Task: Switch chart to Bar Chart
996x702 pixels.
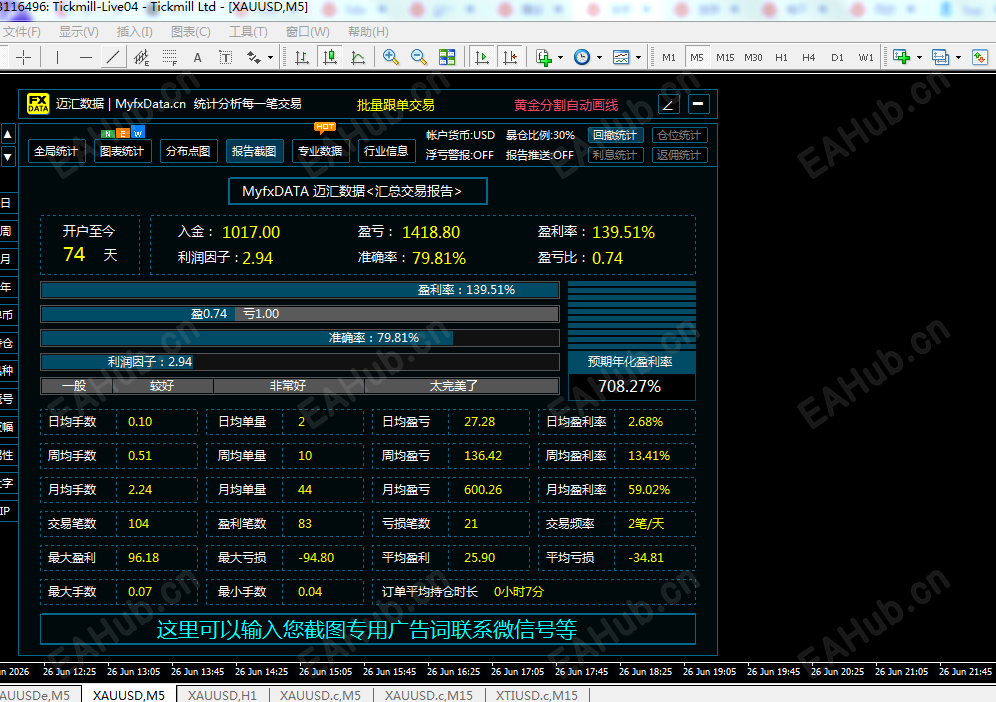Action: click(302, 58)
